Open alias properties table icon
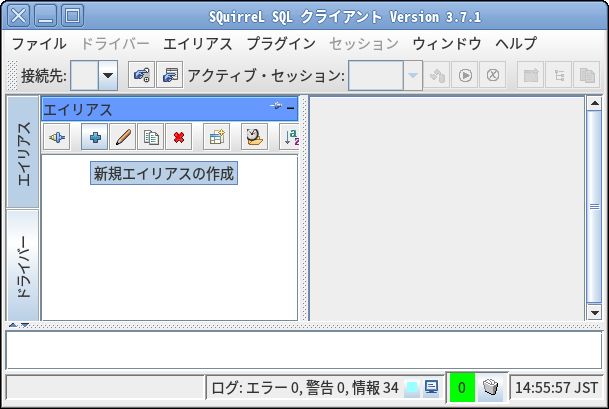 (216, 137)
